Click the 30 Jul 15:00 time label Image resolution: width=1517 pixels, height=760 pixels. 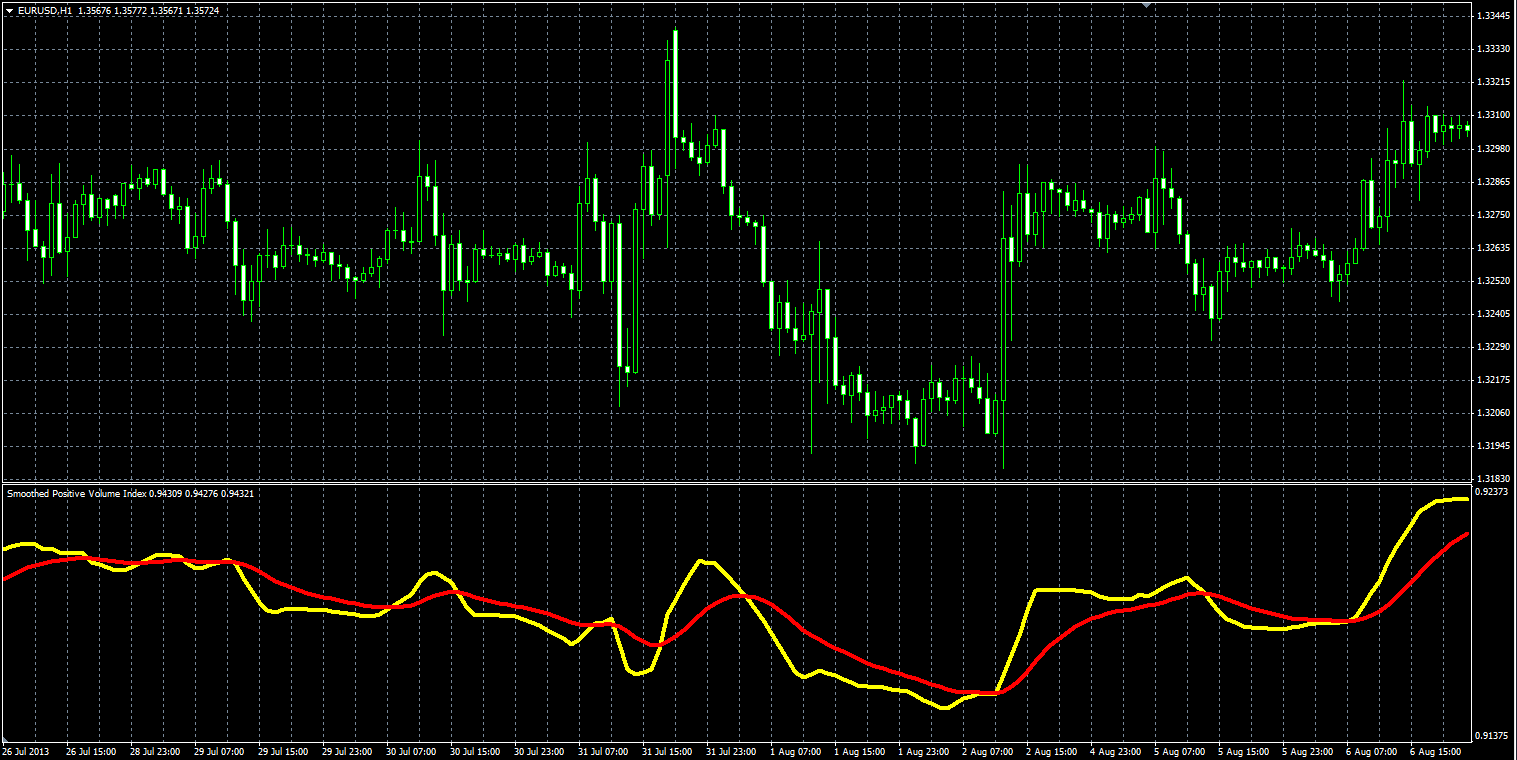475,751
